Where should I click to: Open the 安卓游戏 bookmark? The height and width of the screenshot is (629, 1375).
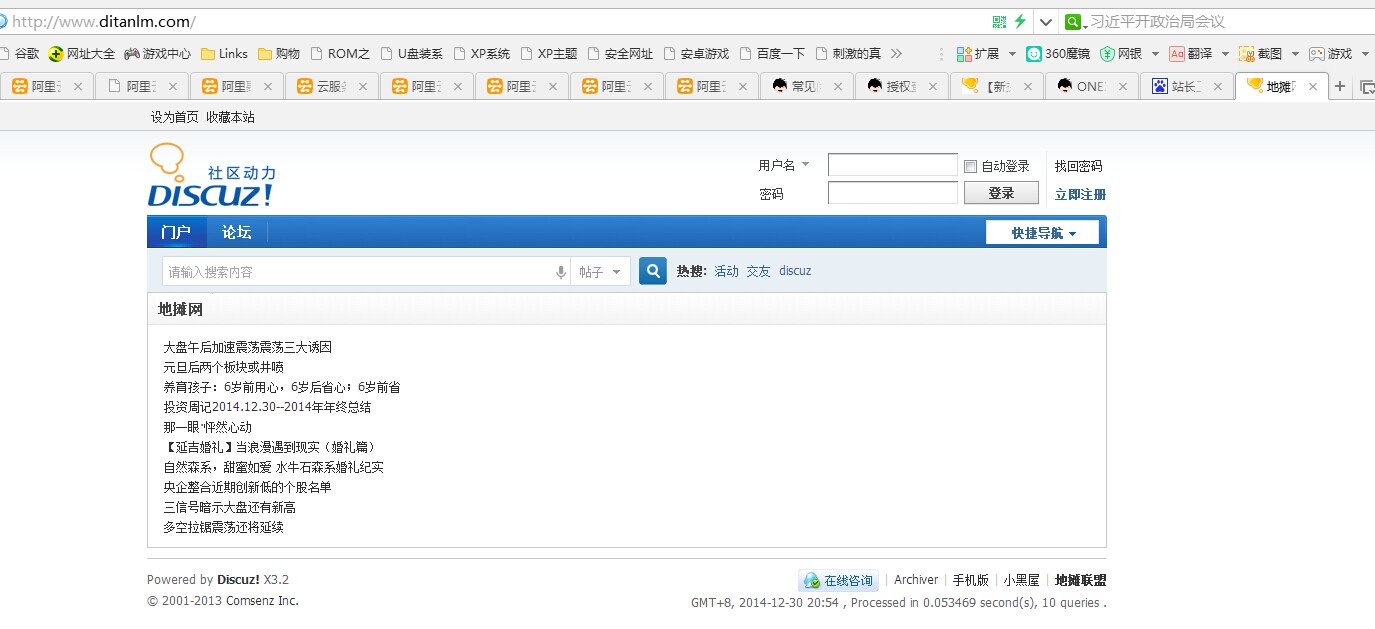(x=695, y=54)
